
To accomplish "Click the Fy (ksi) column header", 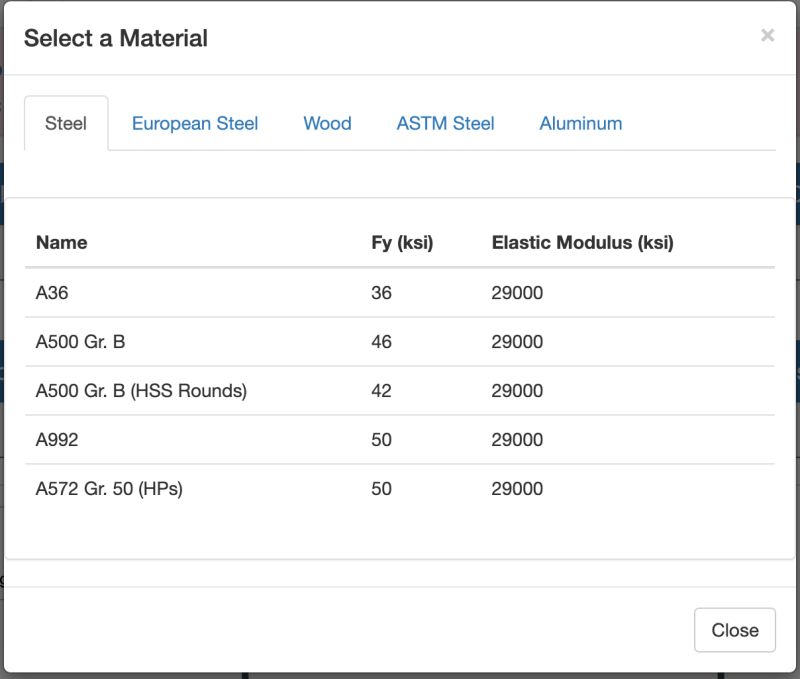I will tap(401, 242).
